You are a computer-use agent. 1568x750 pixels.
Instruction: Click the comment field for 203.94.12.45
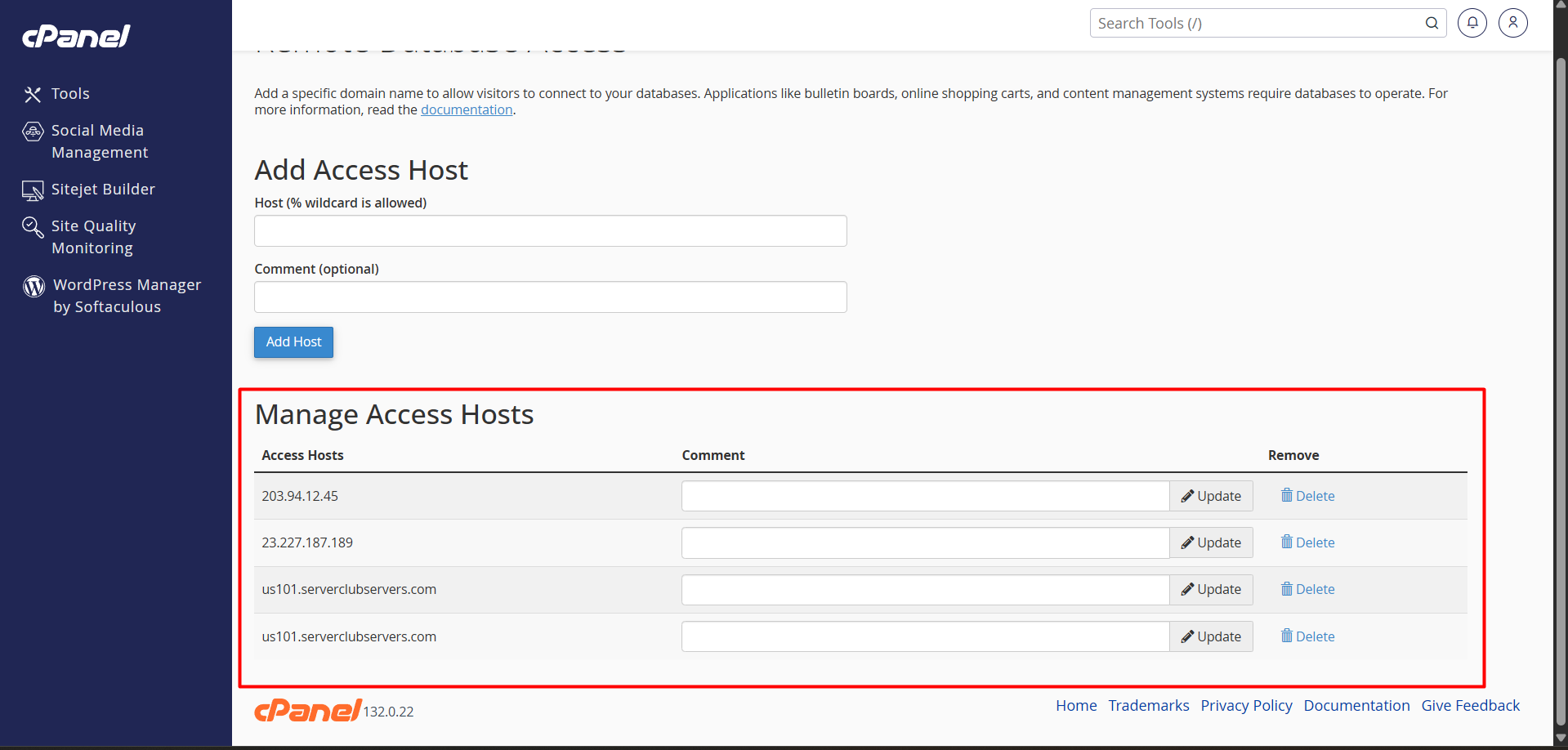coord(925,496)
